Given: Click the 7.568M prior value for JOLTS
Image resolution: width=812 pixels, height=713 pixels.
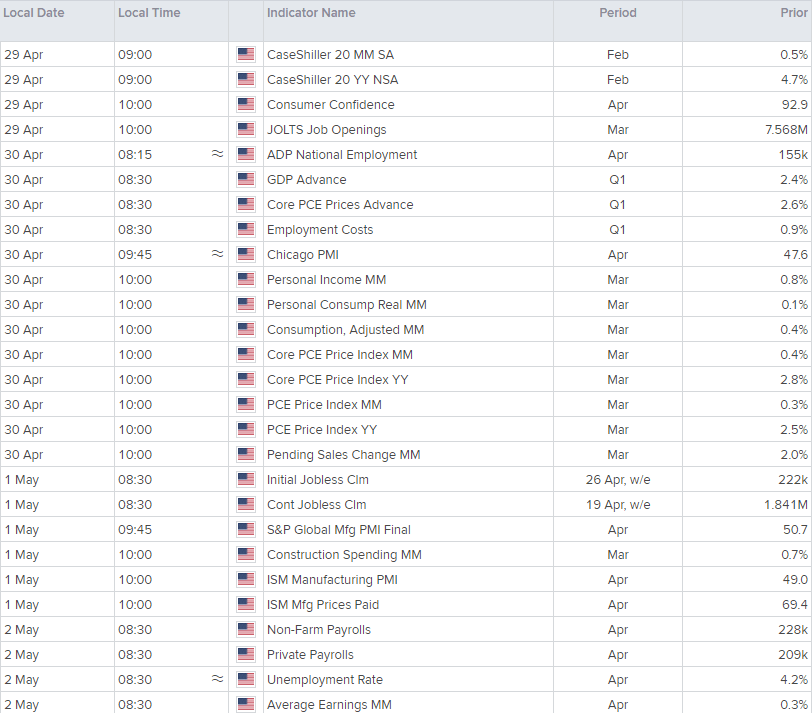Looking at the screenshot, I should coord(786,129).
